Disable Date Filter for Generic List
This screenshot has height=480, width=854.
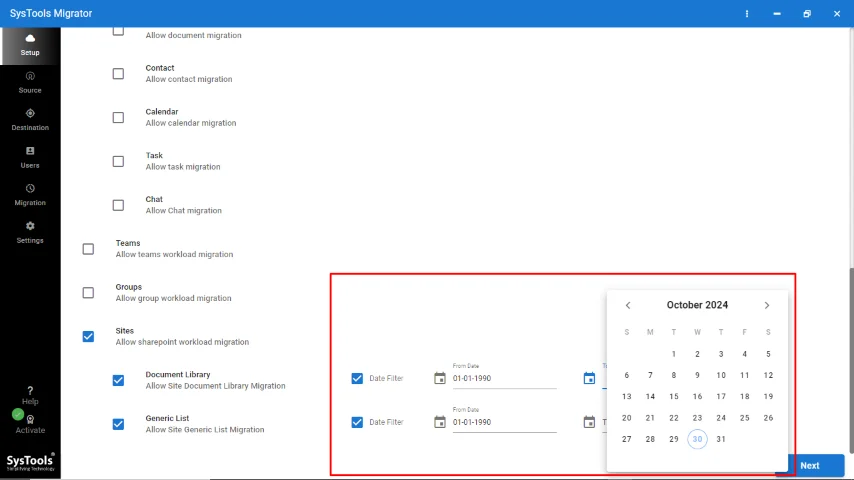click(x=357, y=422)
